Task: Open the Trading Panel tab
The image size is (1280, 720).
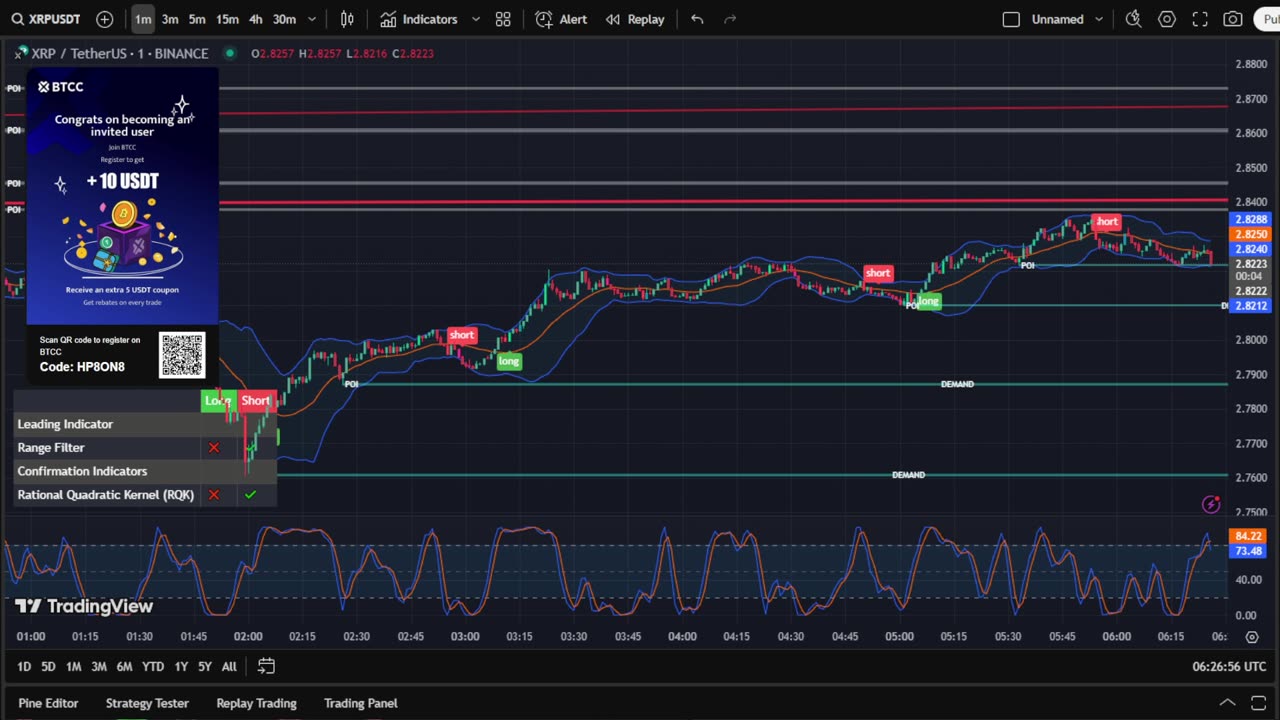Action: click(360, 703)
